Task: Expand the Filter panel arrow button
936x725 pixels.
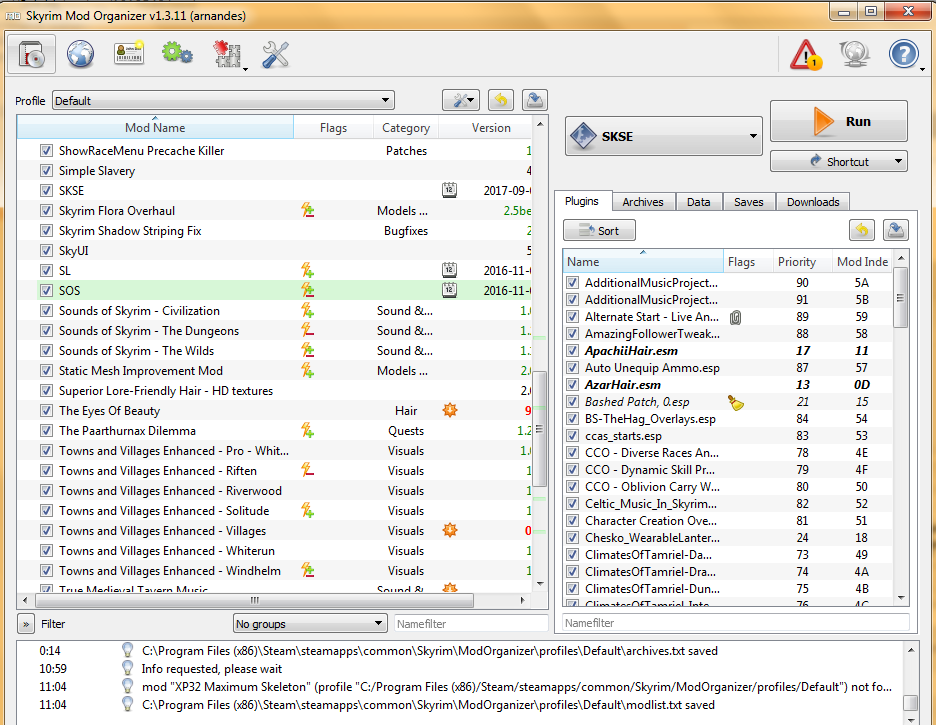Action: click(26, 624)
